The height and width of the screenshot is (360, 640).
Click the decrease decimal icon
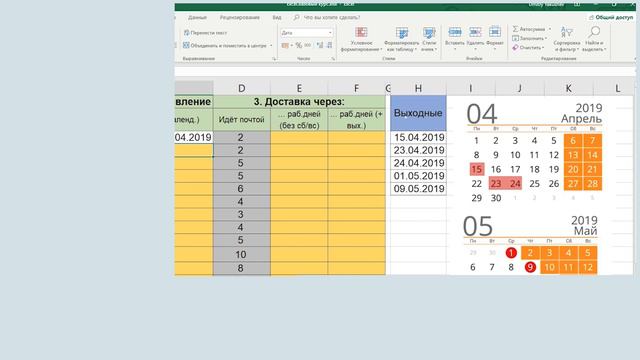click(x=329, y=45)
